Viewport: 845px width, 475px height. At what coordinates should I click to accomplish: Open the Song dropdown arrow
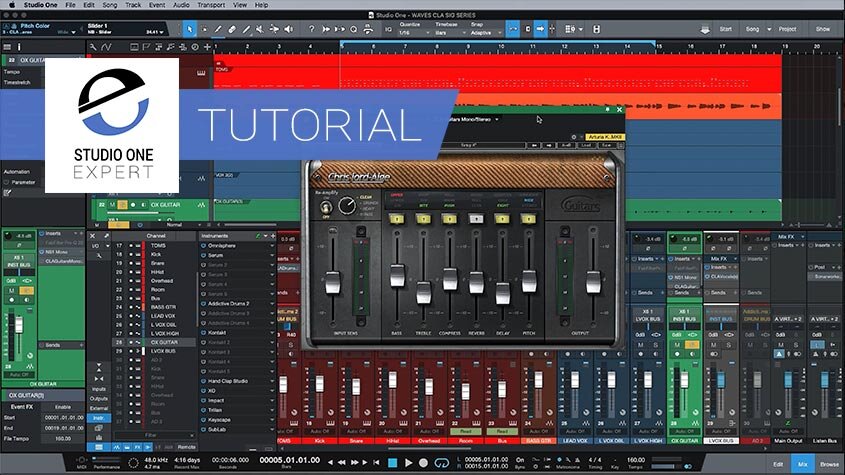(x=769, y=29)
